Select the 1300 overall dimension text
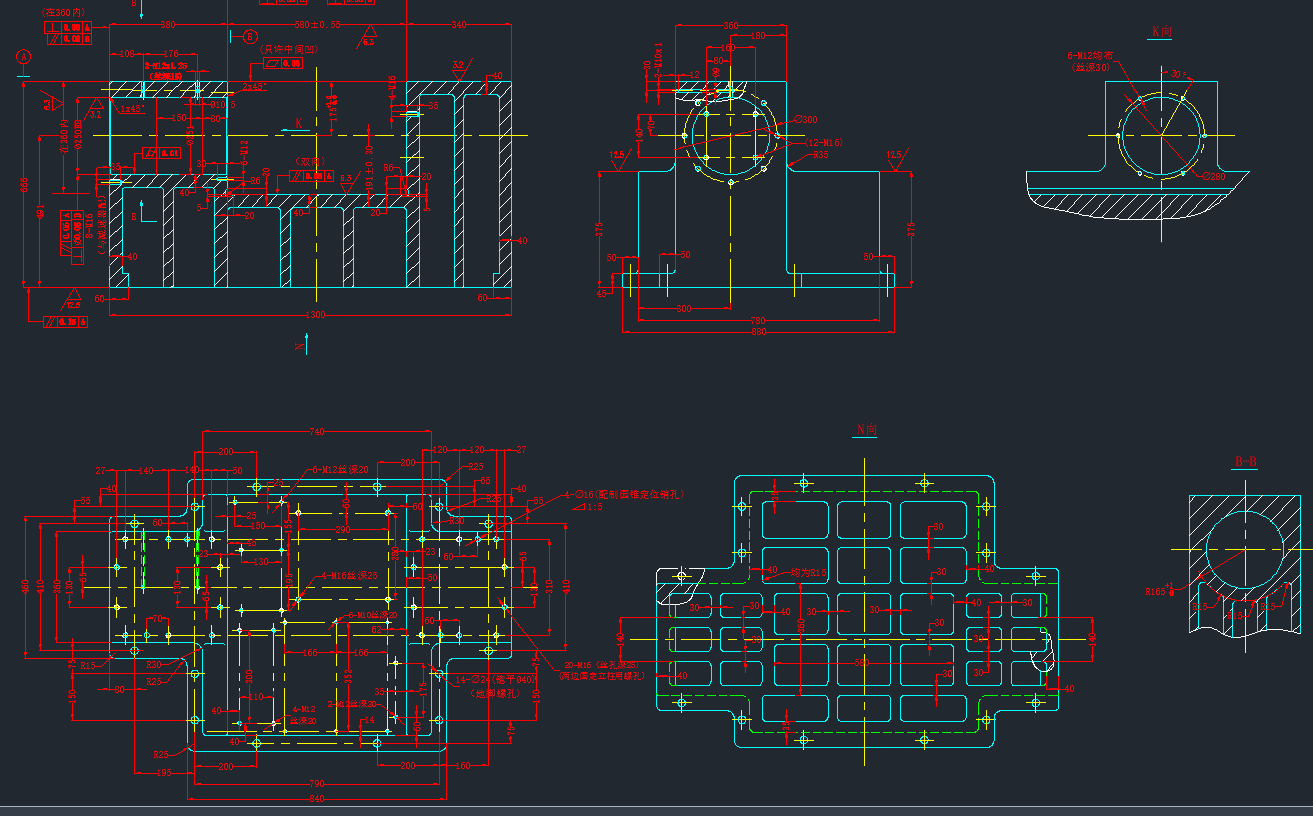This screenshot has width=1313, height=816. (x=315, y=313)
